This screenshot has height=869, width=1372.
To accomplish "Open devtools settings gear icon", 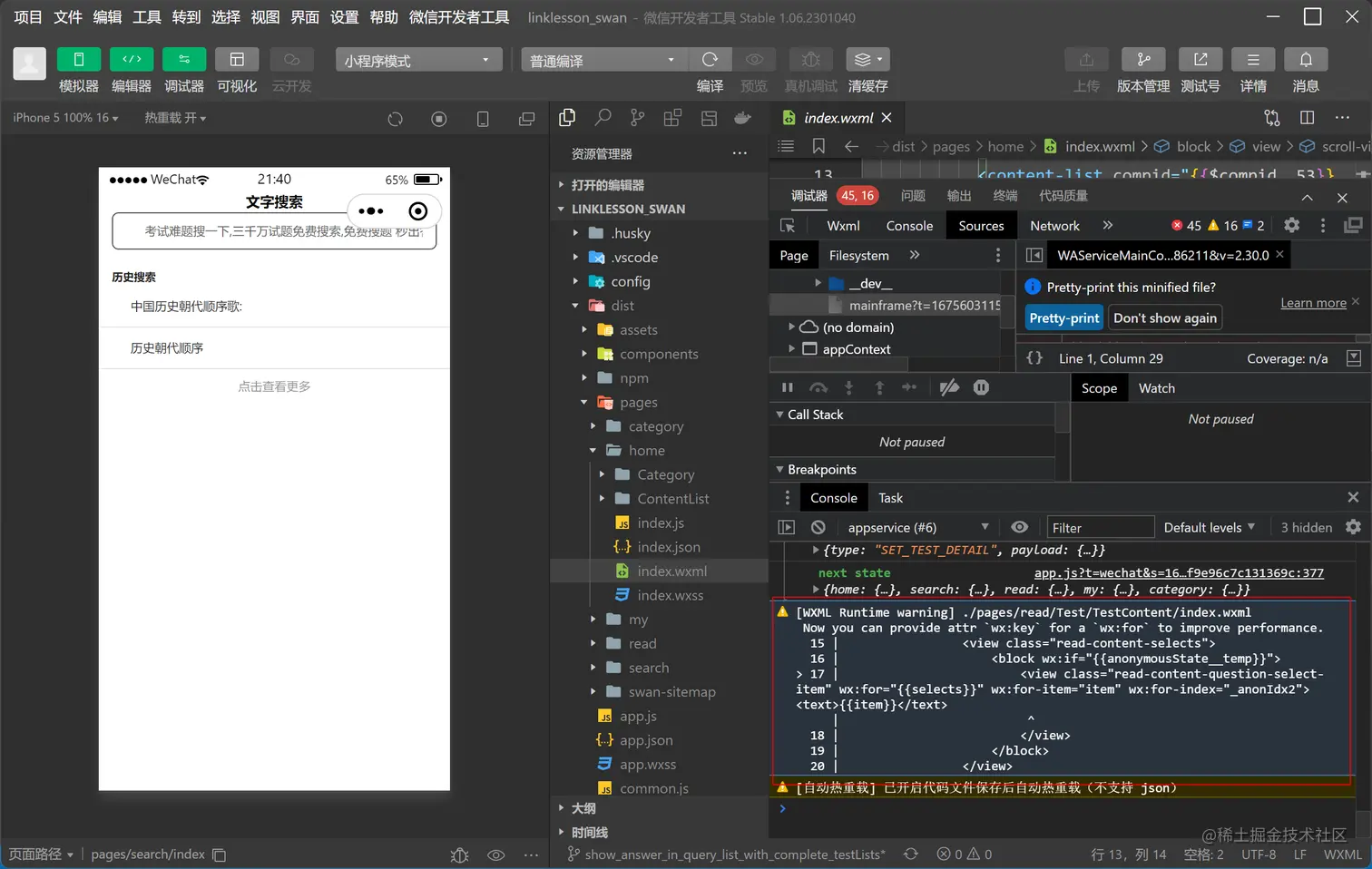I will [x=1292, y=226].
